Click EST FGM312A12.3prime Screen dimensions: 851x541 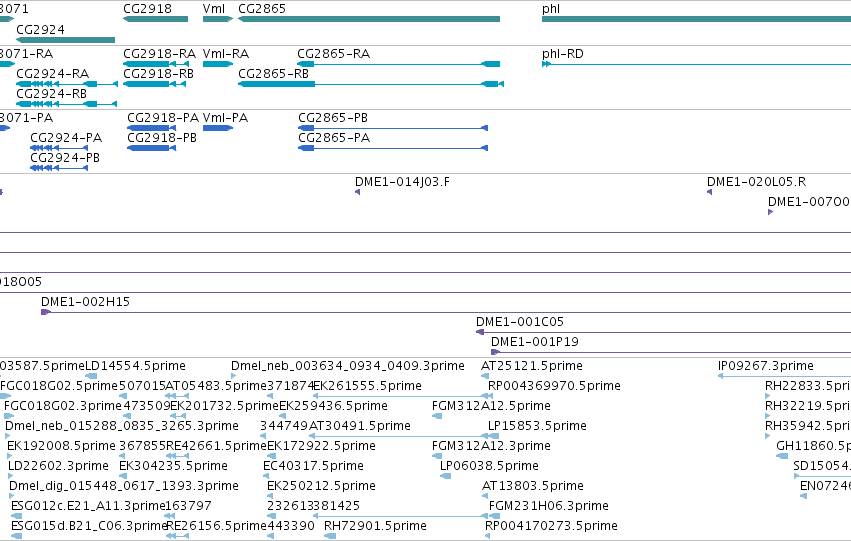tap(491, 446)
